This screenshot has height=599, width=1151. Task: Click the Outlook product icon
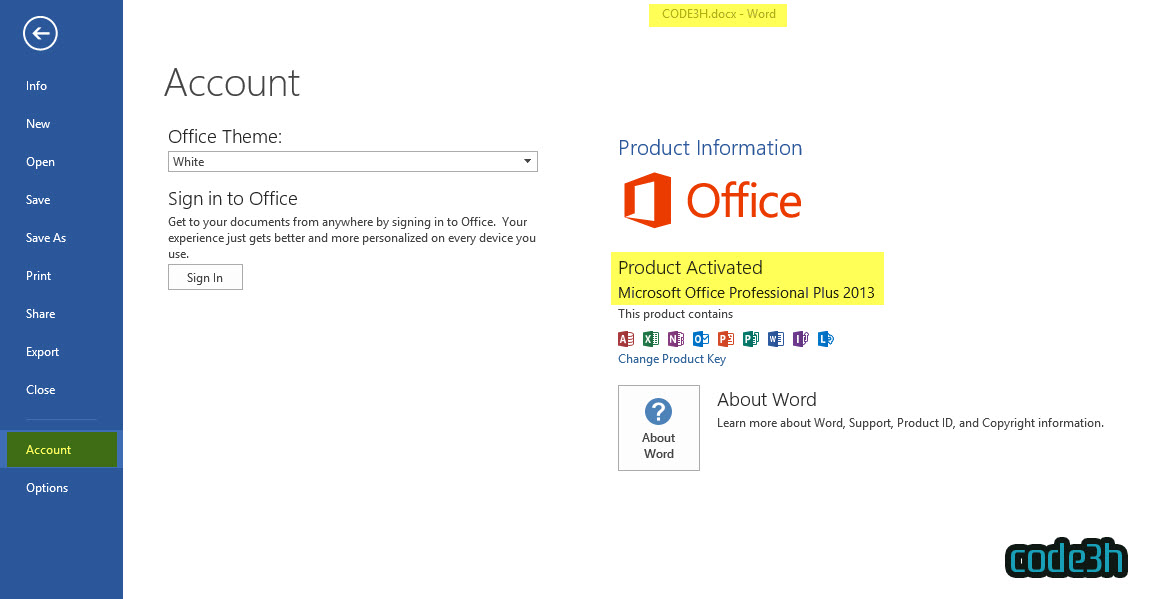[x=701, y=339]
